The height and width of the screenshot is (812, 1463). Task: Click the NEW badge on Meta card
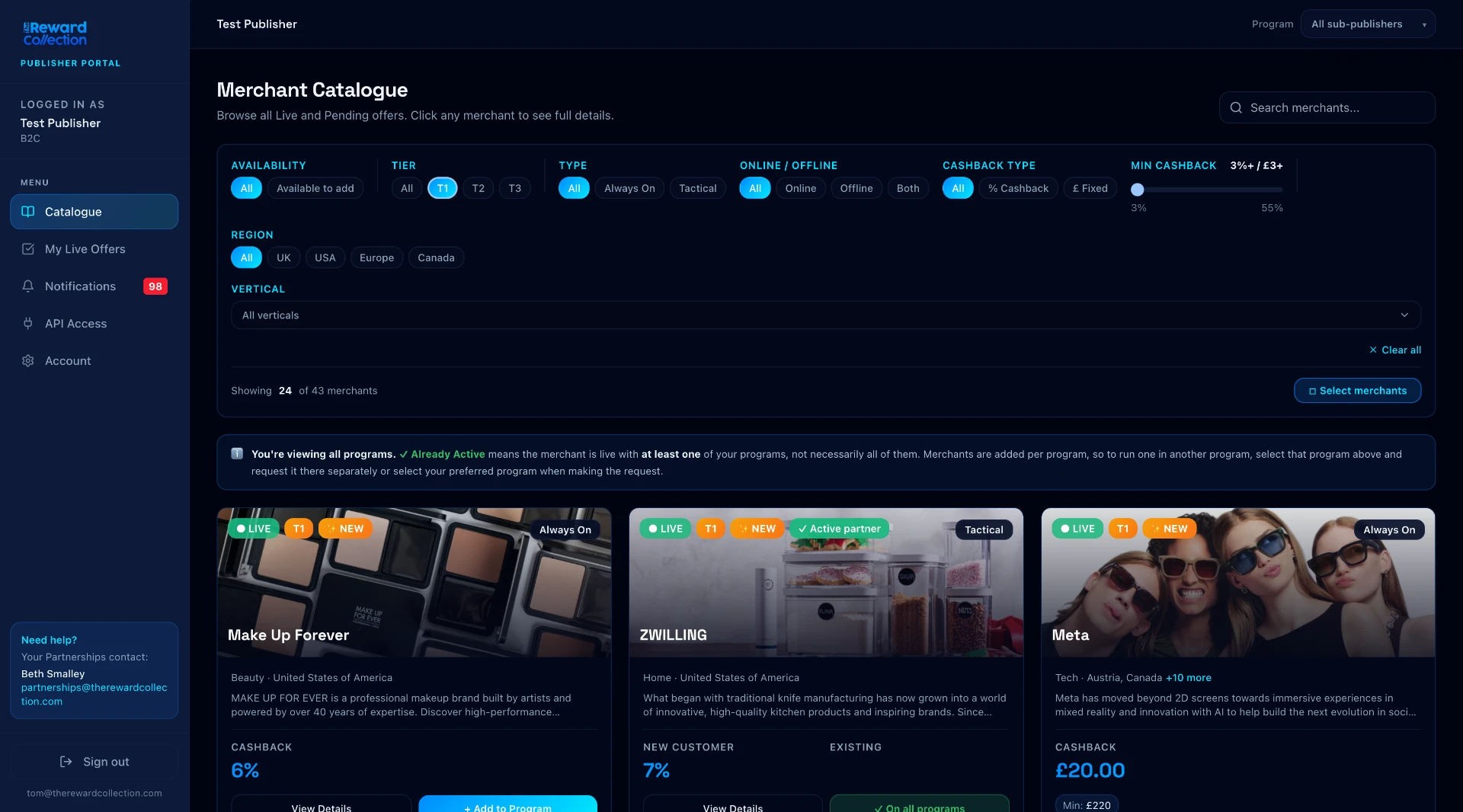coord(1170,529)
